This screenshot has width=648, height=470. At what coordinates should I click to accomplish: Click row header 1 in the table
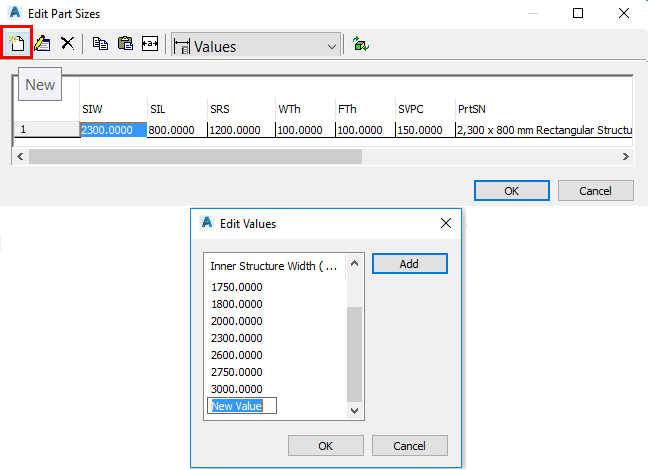point(47,129)
